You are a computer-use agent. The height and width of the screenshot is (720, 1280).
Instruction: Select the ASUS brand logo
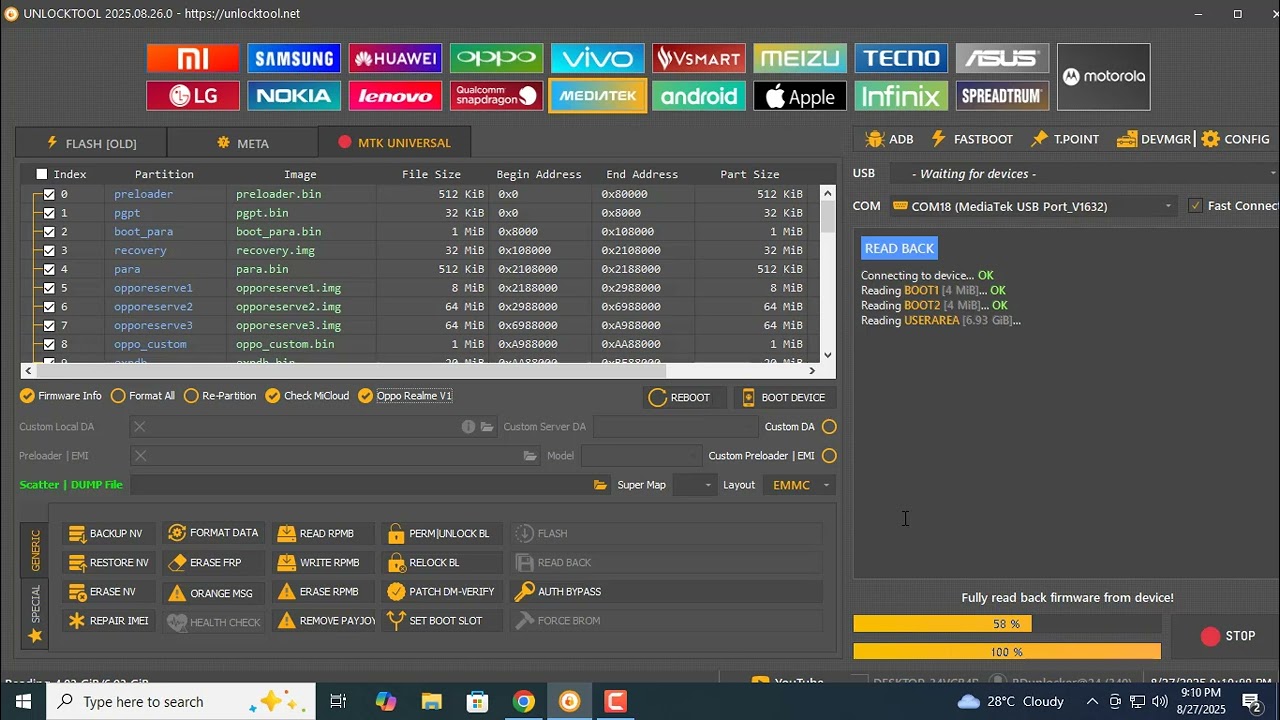tap(1002, 58)
